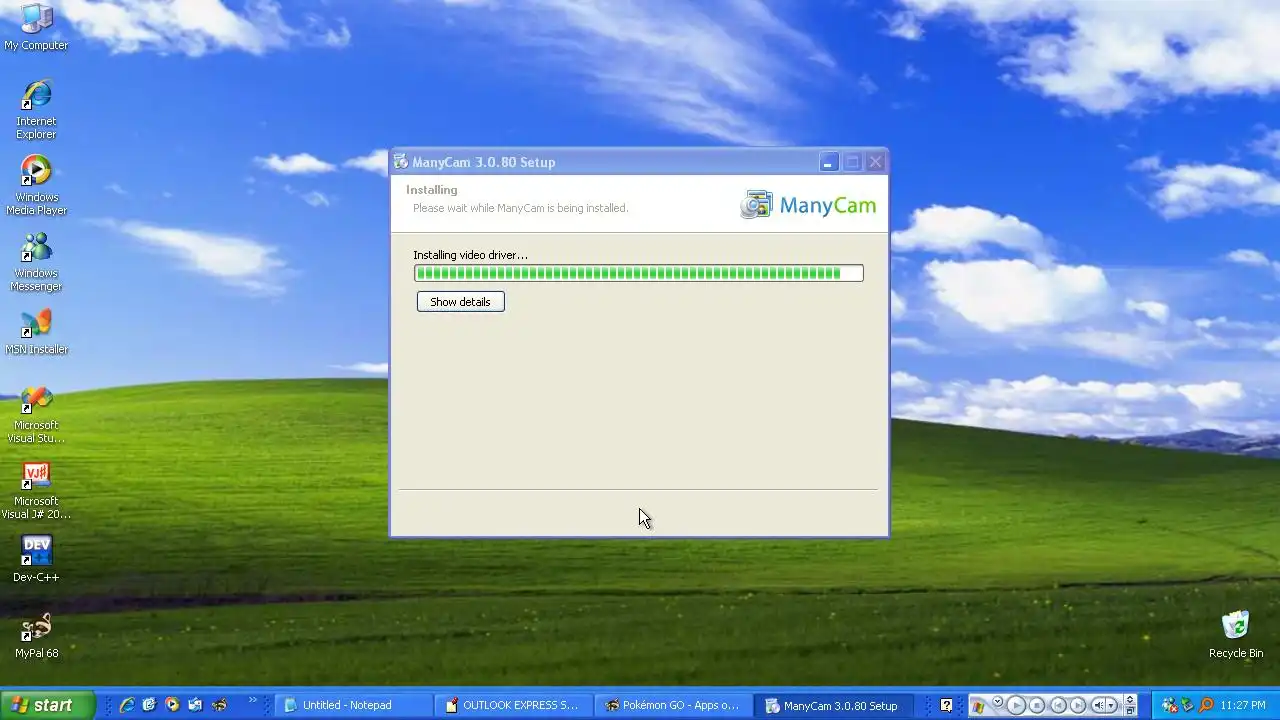Screen dimensions: 1280x720
Task: Minimize the ManyCam Setup window
Action: click(x=828, y=162)
